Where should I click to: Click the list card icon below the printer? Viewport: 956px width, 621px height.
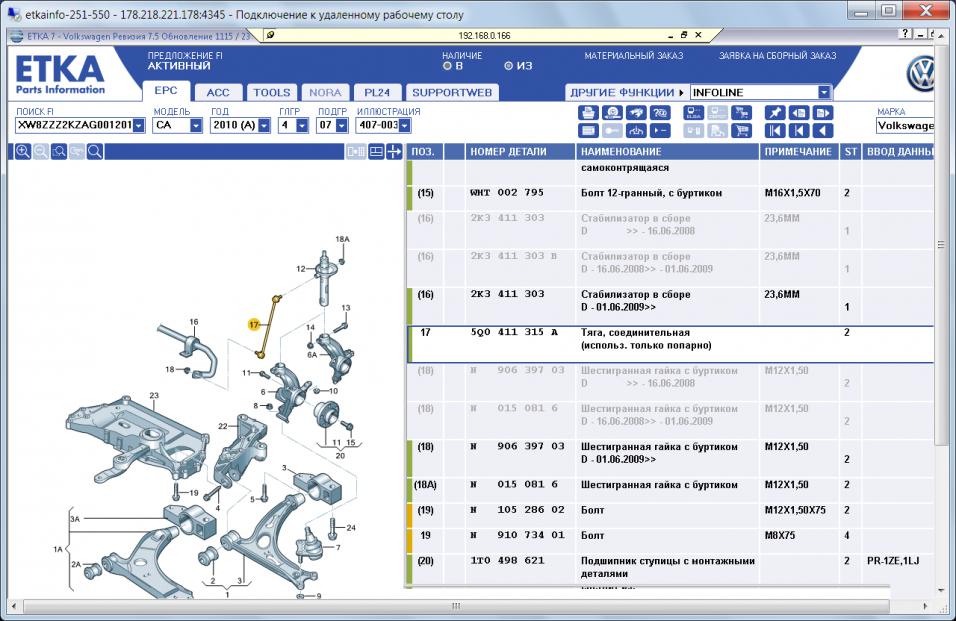pos(588,130)
